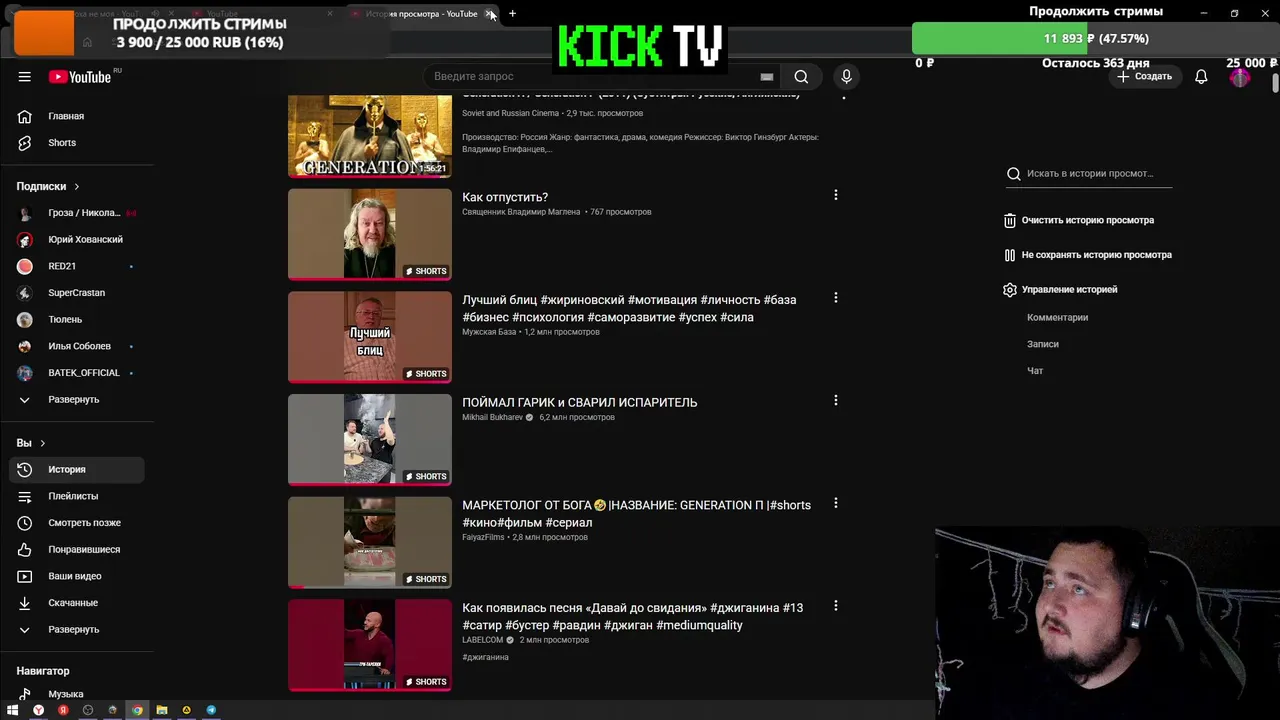Click the YouTube logo
This screenshot has width=1280, height=720.
(80, 77)
